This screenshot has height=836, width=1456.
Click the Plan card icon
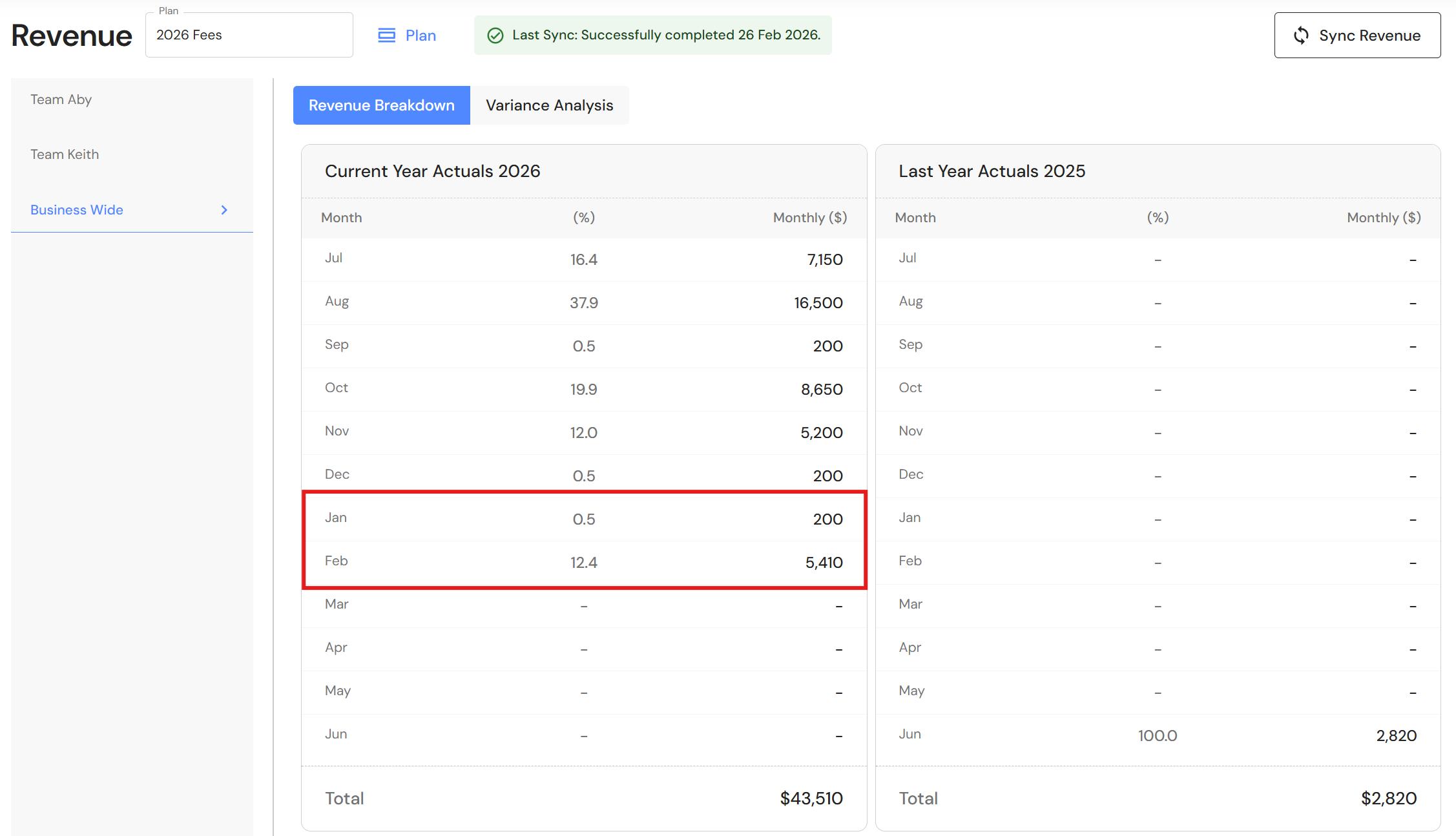[386, 36]
